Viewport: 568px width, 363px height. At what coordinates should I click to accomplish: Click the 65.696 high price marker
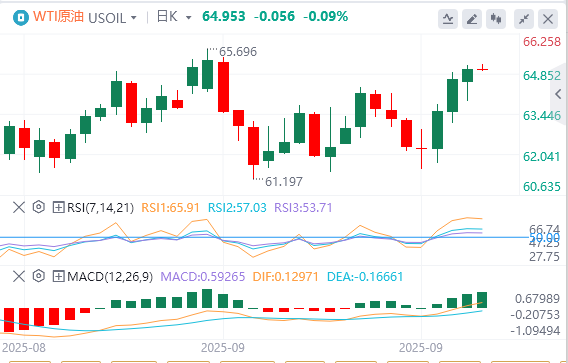(x=238, y=52)
